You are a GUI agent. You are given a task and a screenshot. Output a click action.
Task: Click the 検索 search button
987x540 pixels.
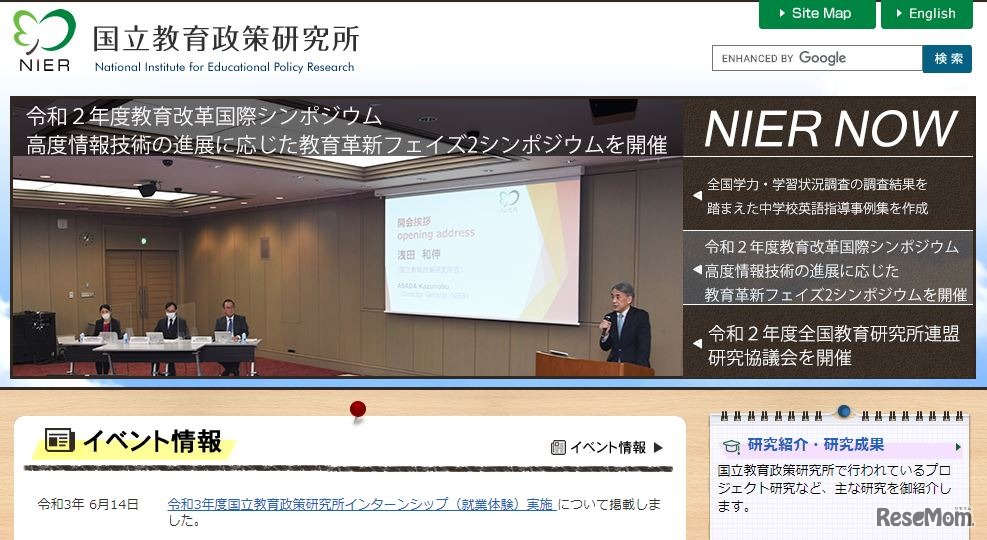point(947,59)
